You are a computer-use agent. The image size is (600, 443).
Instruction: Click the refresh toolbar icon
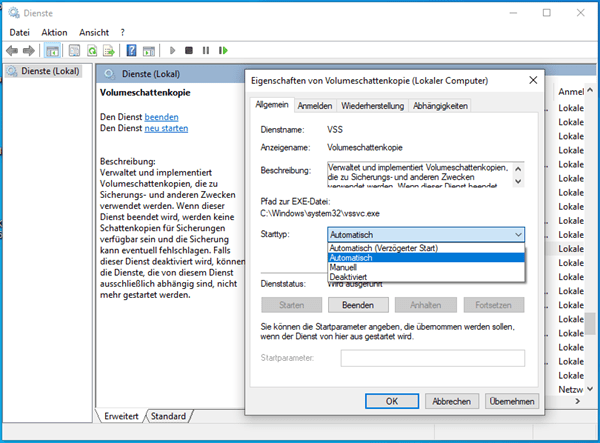[92, 50]
